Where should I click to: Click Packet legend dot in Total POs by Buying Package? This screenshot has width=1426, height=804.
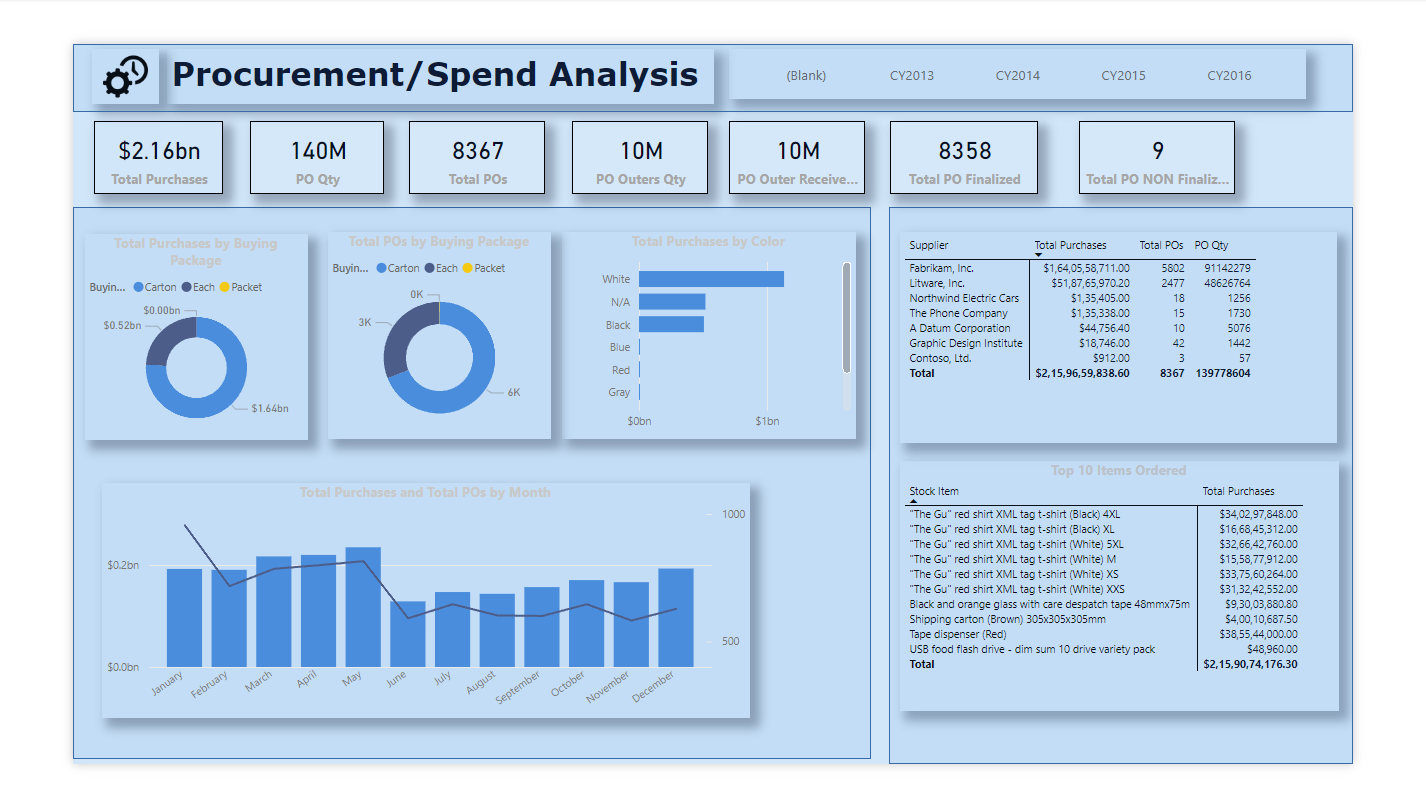click(x=467, y=268)
